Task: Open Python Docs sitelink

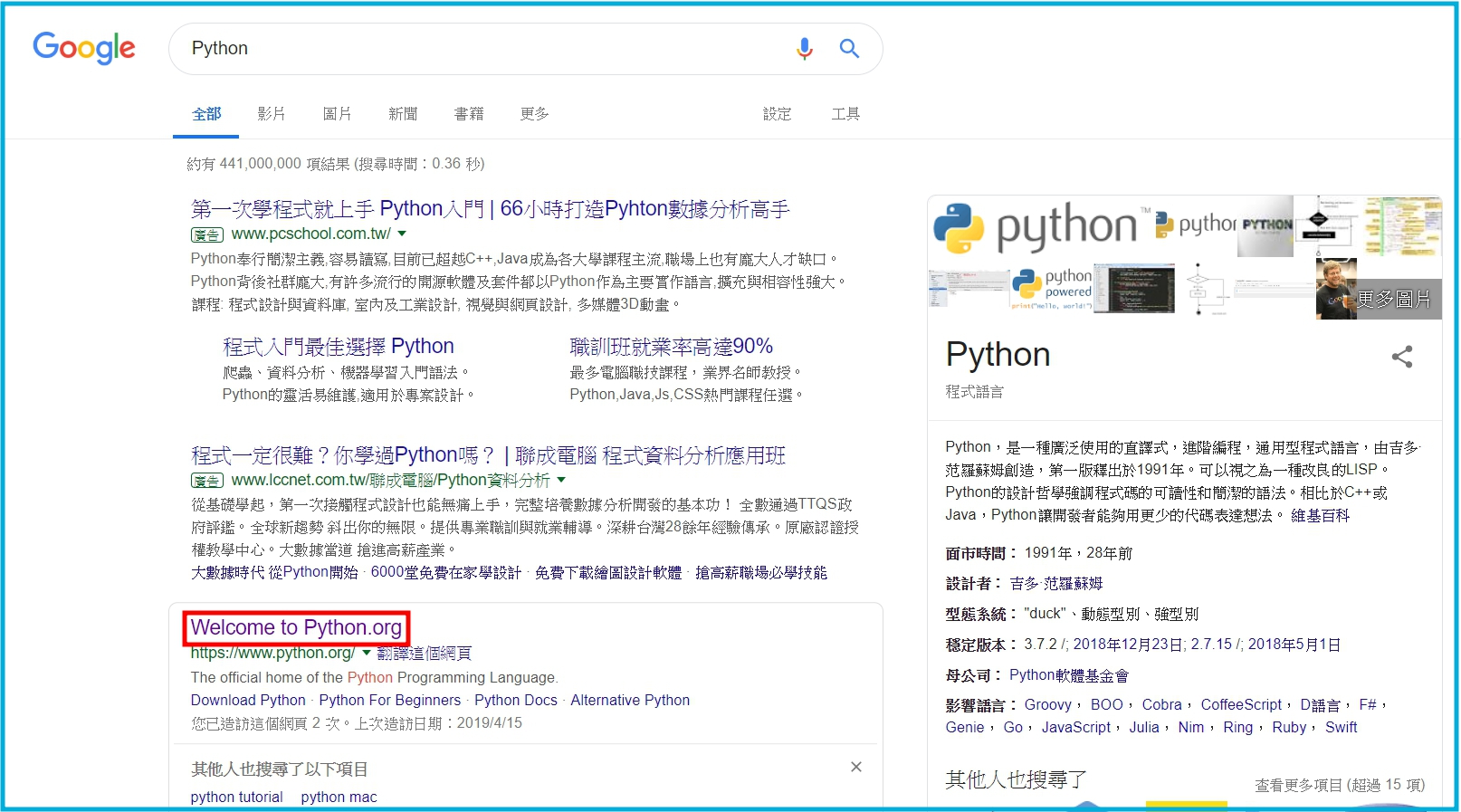Action: click(x=516, y=701)
